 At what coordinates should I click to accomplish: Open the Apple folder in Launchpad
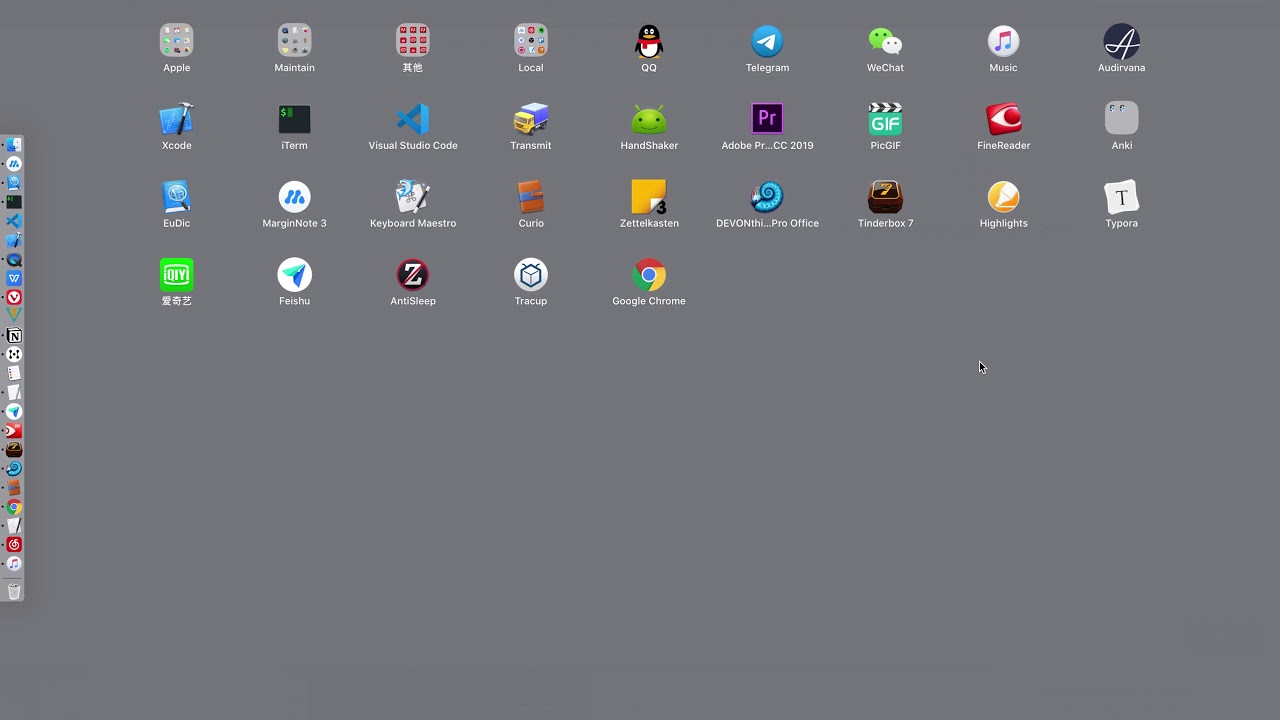[x=176, y=41]
